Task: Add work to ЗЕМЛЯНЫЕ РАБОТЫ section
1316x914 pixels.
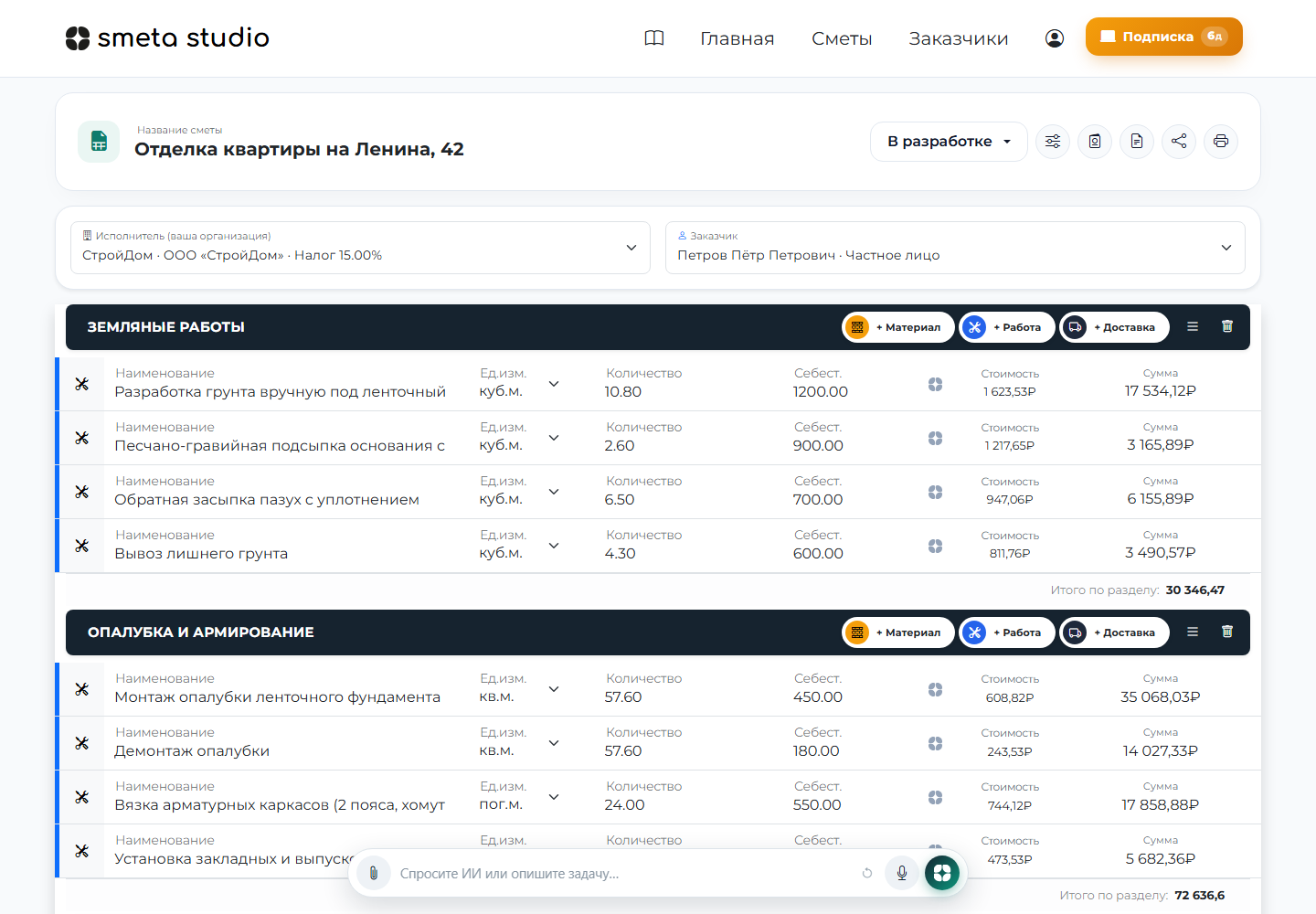Action: (1007, 327)
